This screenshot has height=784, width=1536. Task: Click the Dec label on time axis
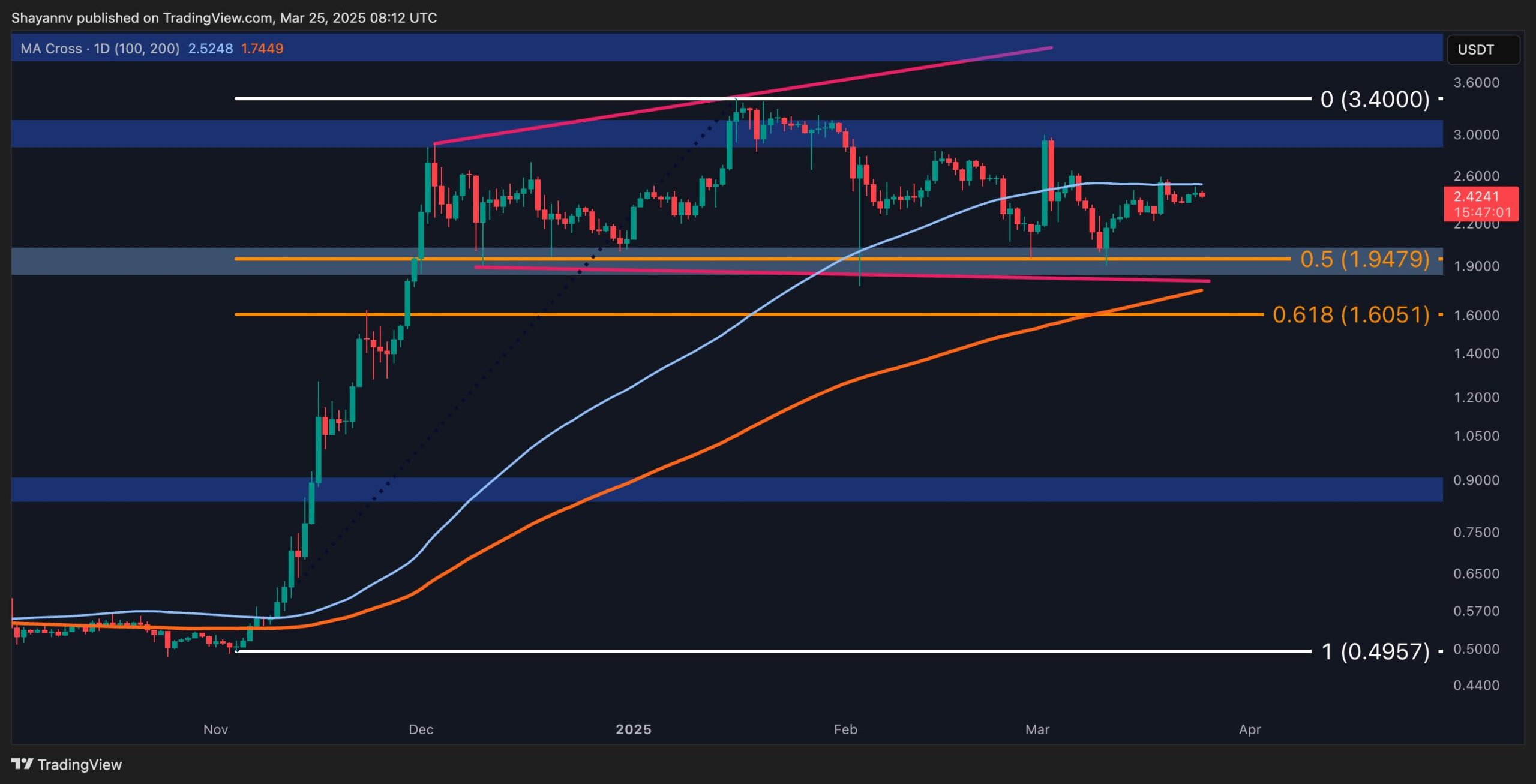421,729
